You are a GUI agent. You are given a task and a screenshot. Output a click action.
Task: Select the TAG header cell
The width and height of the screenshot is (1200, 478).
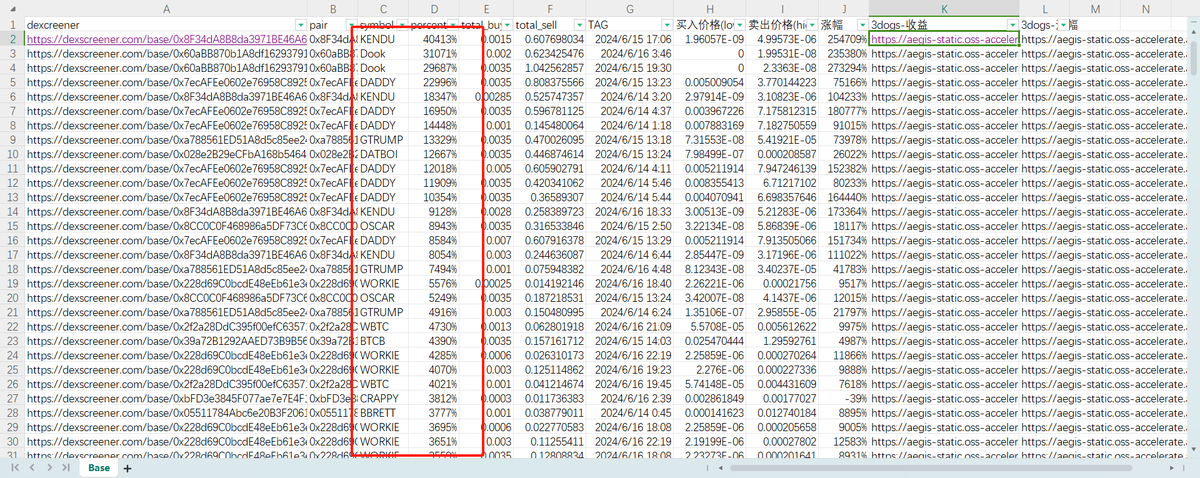coord(630,23)
